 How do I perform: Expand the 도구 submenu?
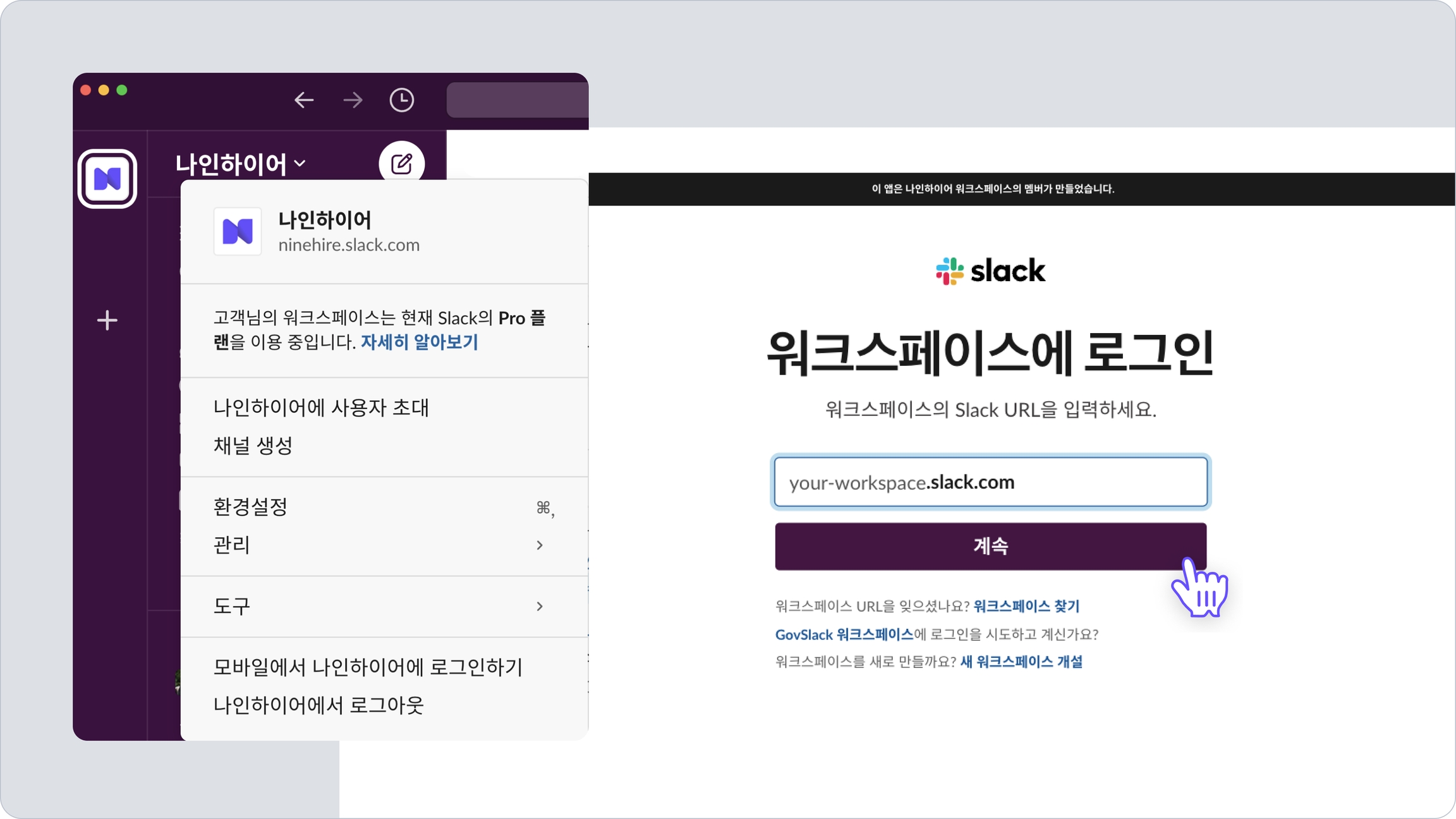tap(379, 606)
